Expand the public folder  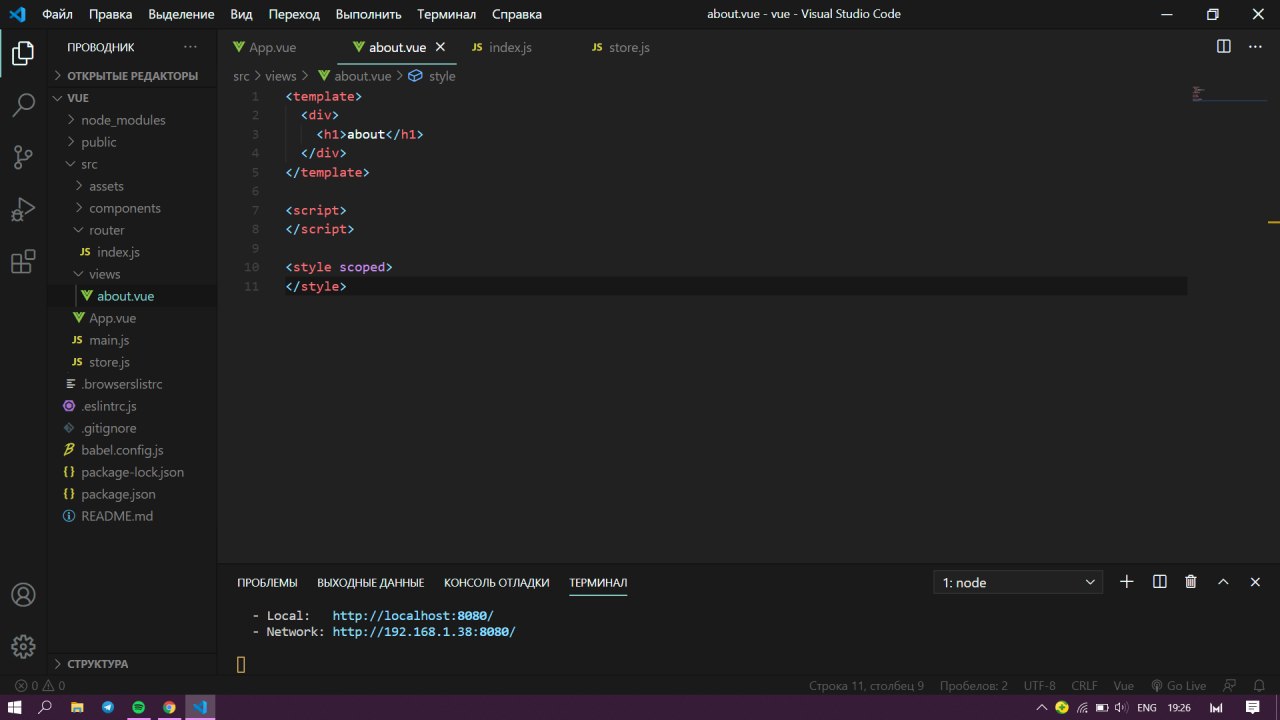pos(132,142)
